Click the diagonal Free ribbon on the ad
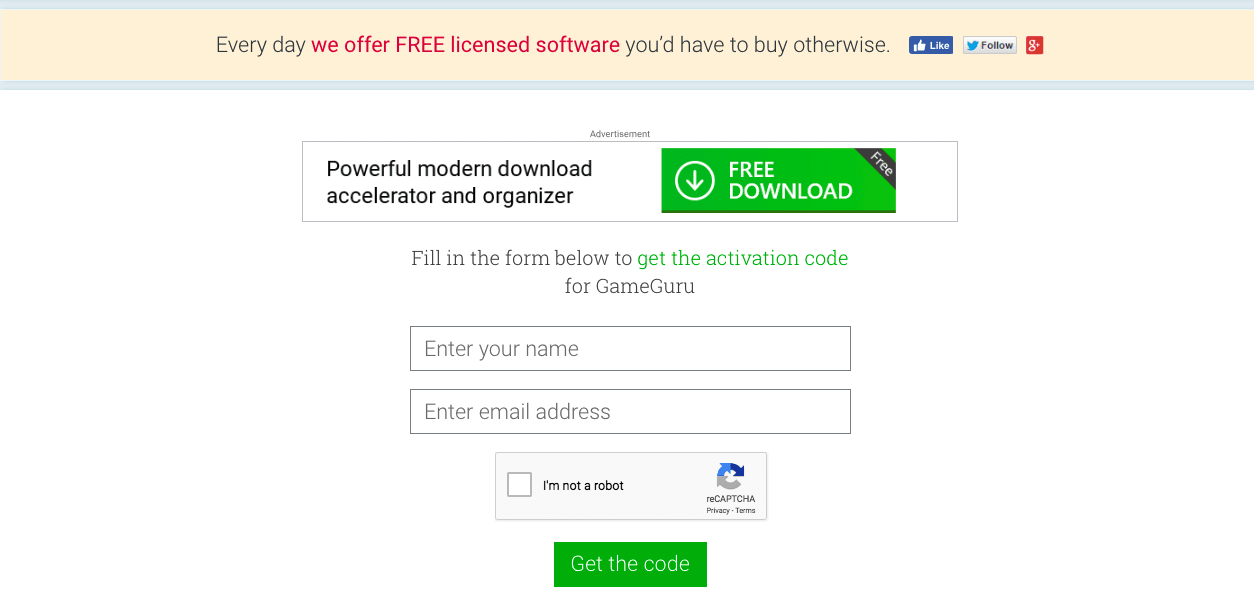 (x=878, y=166)
